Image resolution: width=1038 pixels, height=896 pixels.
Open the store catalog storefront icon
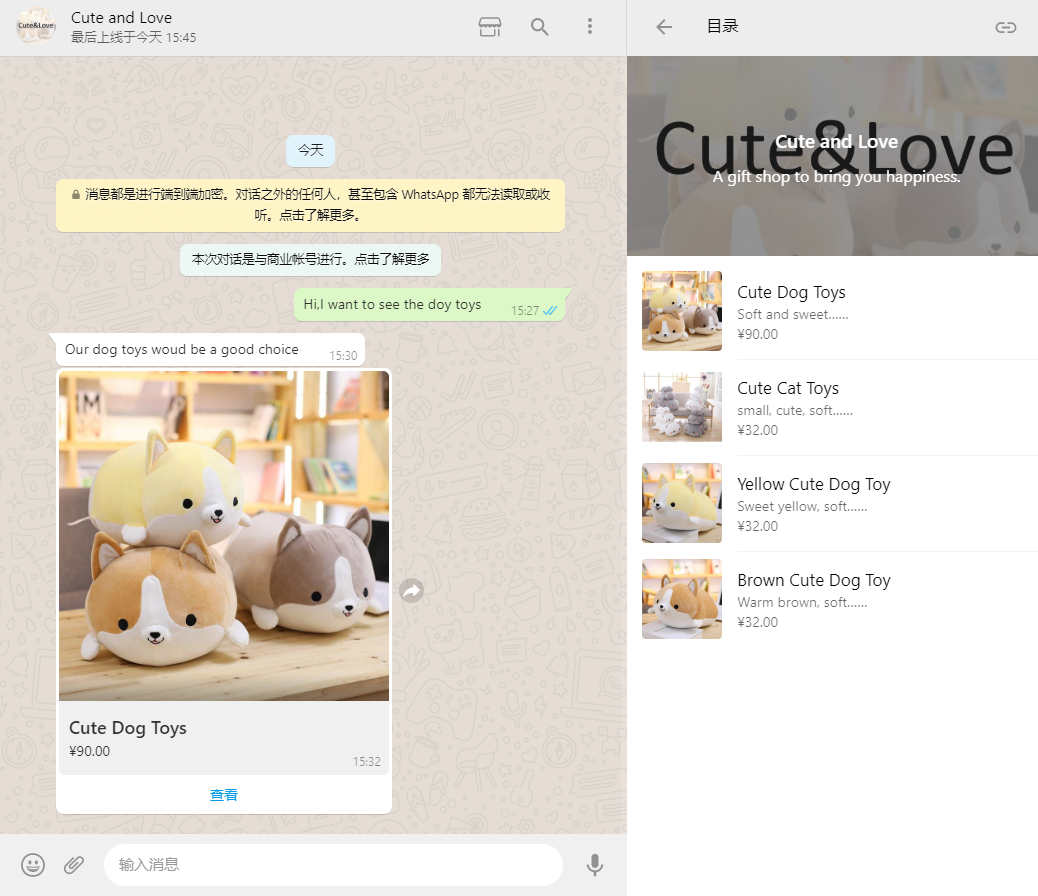click(x=489, y=27)
